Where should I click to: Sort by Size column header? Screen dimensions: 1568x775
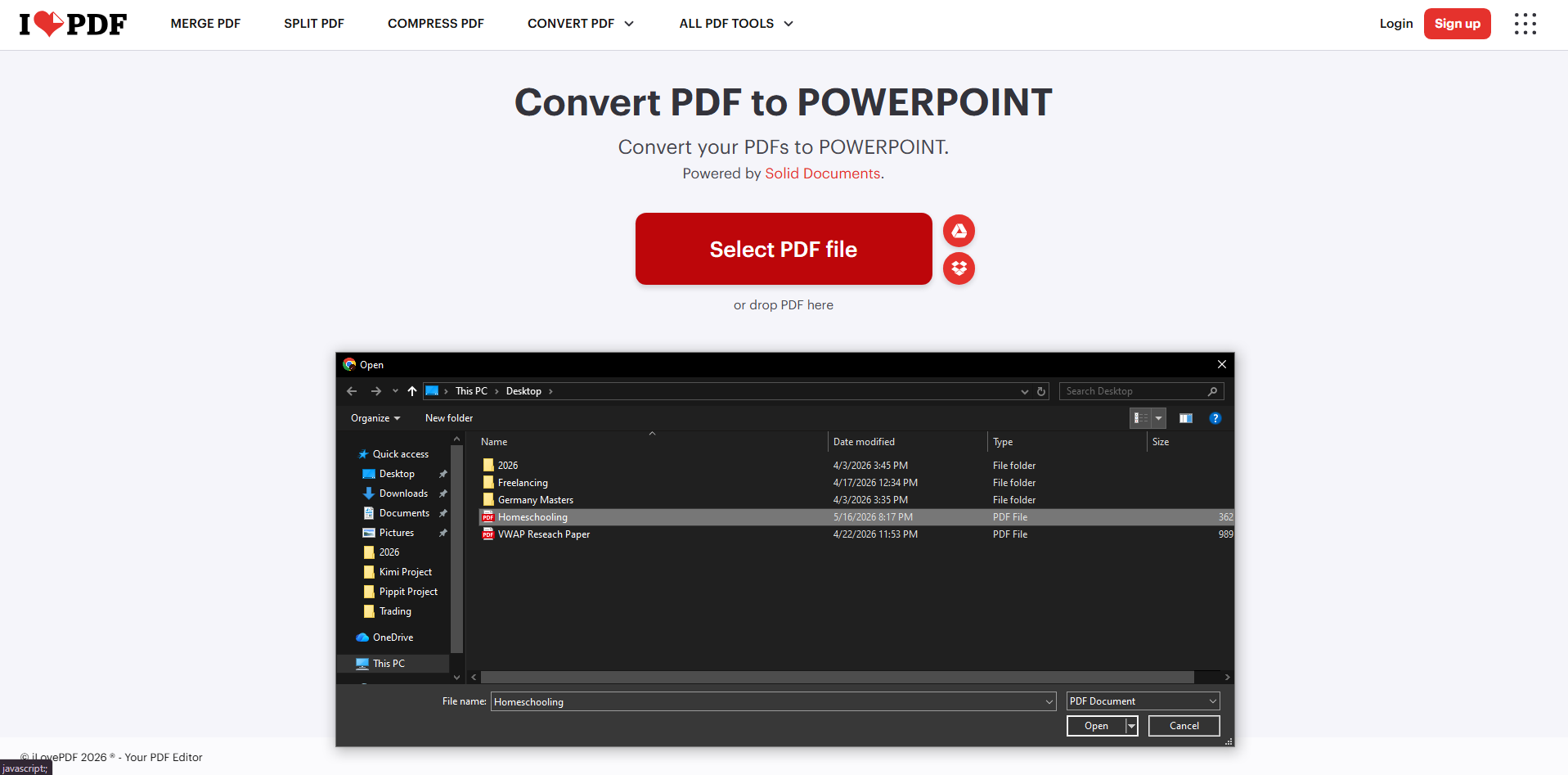pos(1161,442)
